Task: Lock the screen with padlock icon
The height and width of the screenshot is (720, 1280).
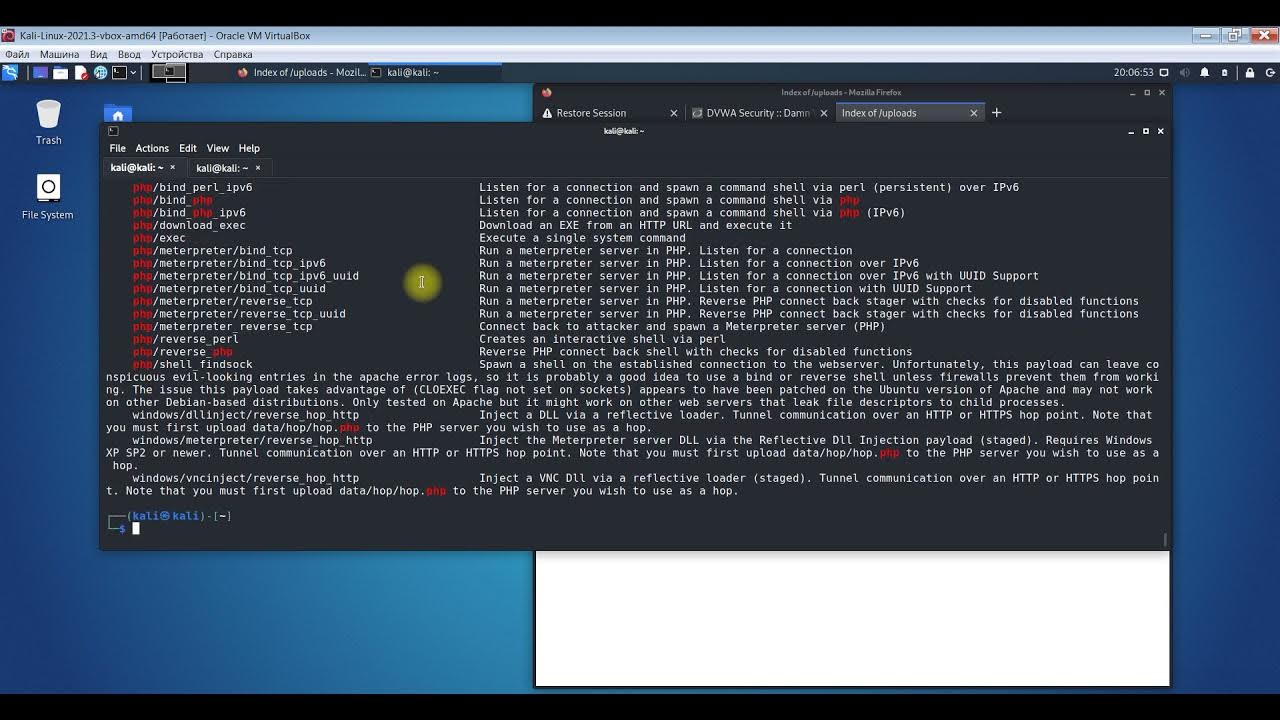Action: coord(1249,72)
